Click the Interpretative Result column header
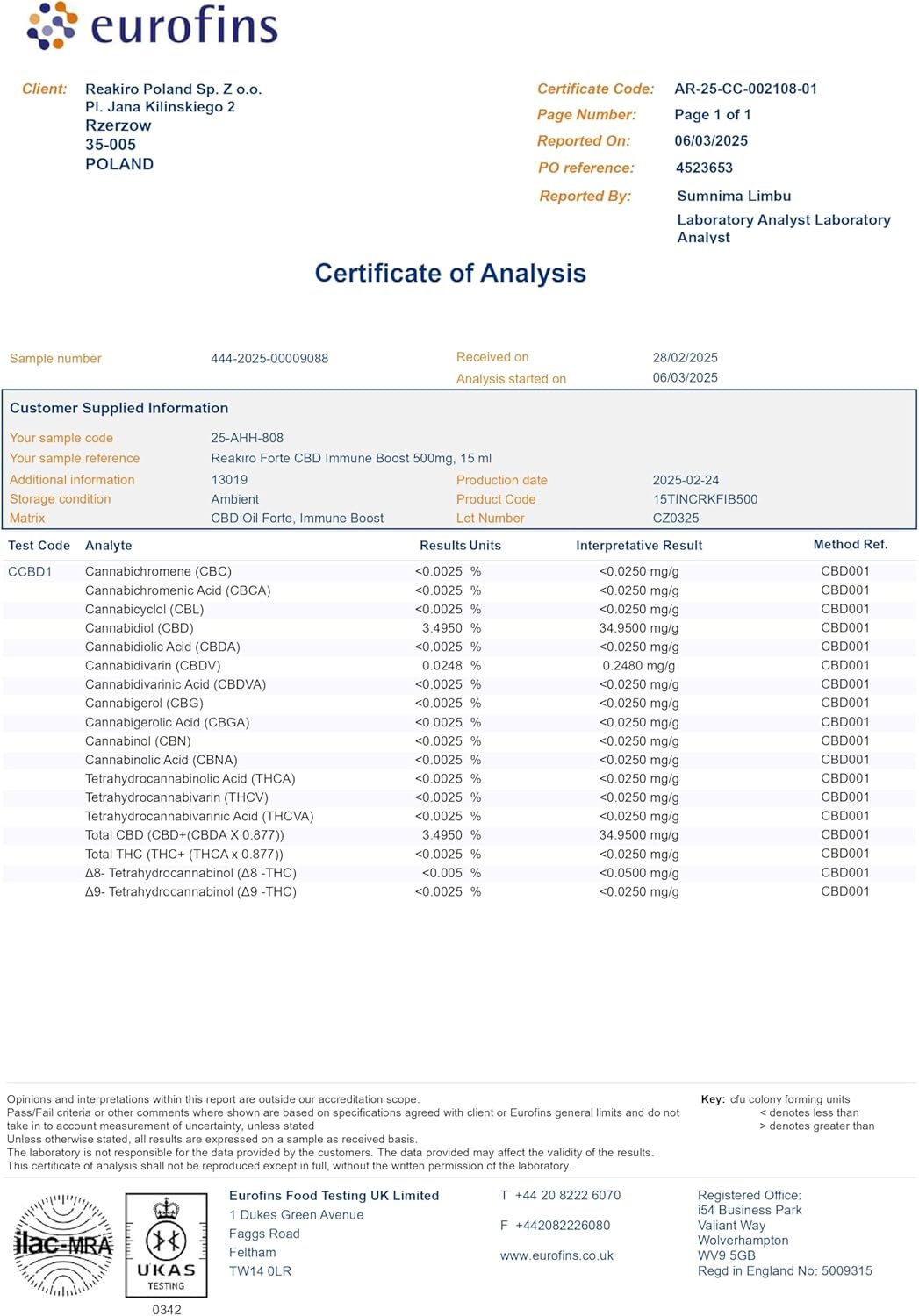This screenshot has width=919, height=1316. pyautogui.click(x=639, y=546)
